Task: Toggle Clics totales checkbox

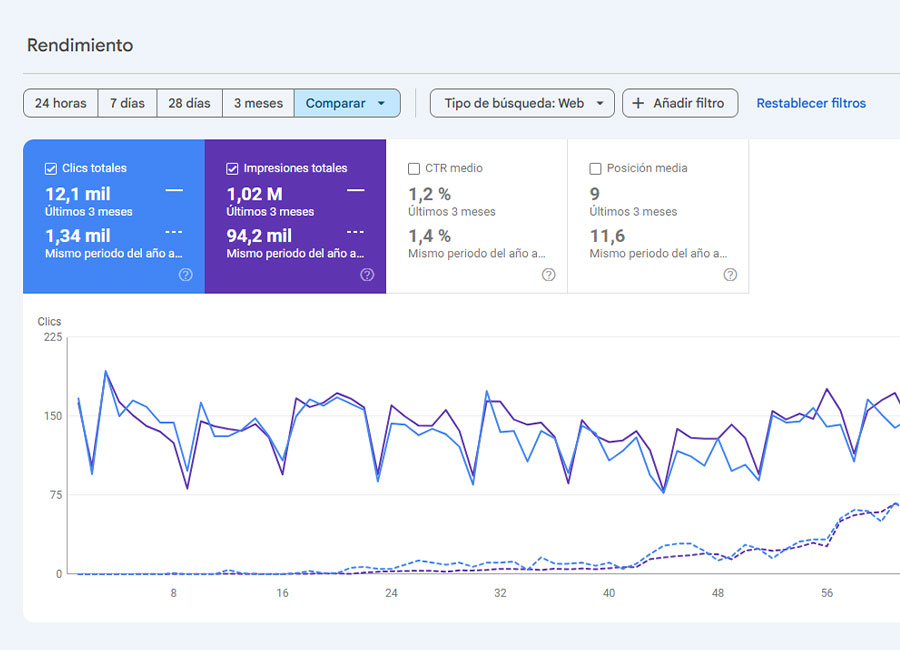Action: tap(51, 169)
